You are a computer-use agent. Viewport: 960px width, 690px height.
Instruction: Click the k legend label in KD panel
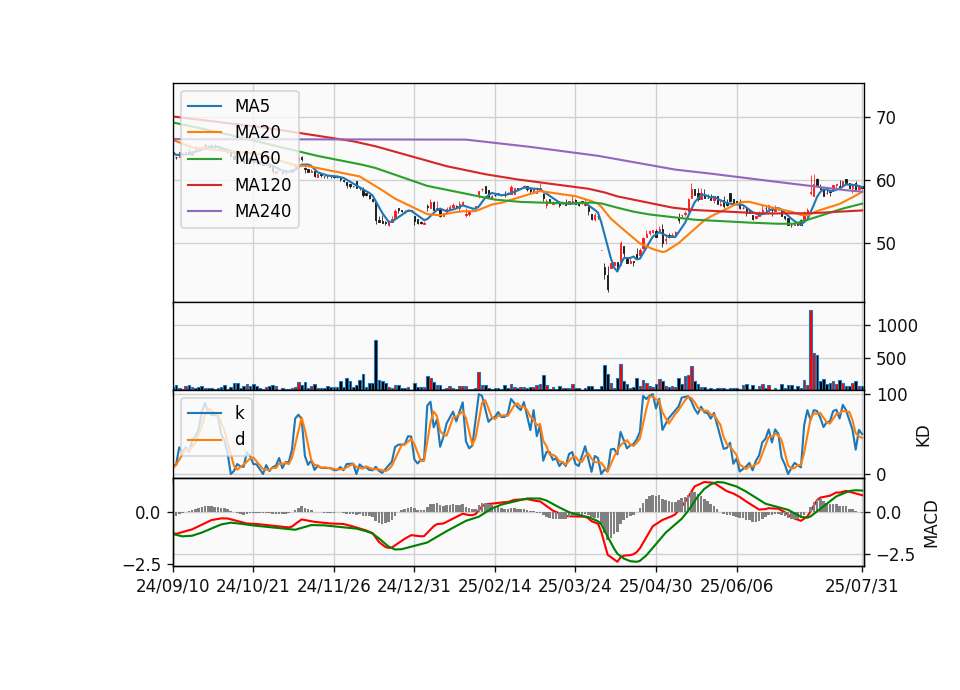[x=239, y=413]
